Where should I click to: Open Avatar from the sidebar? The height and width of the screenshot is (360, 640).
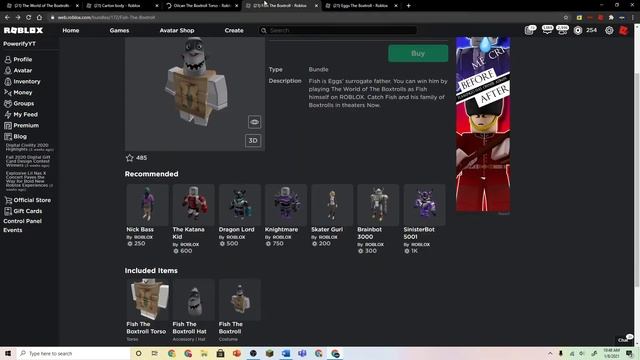pos(18,71)
